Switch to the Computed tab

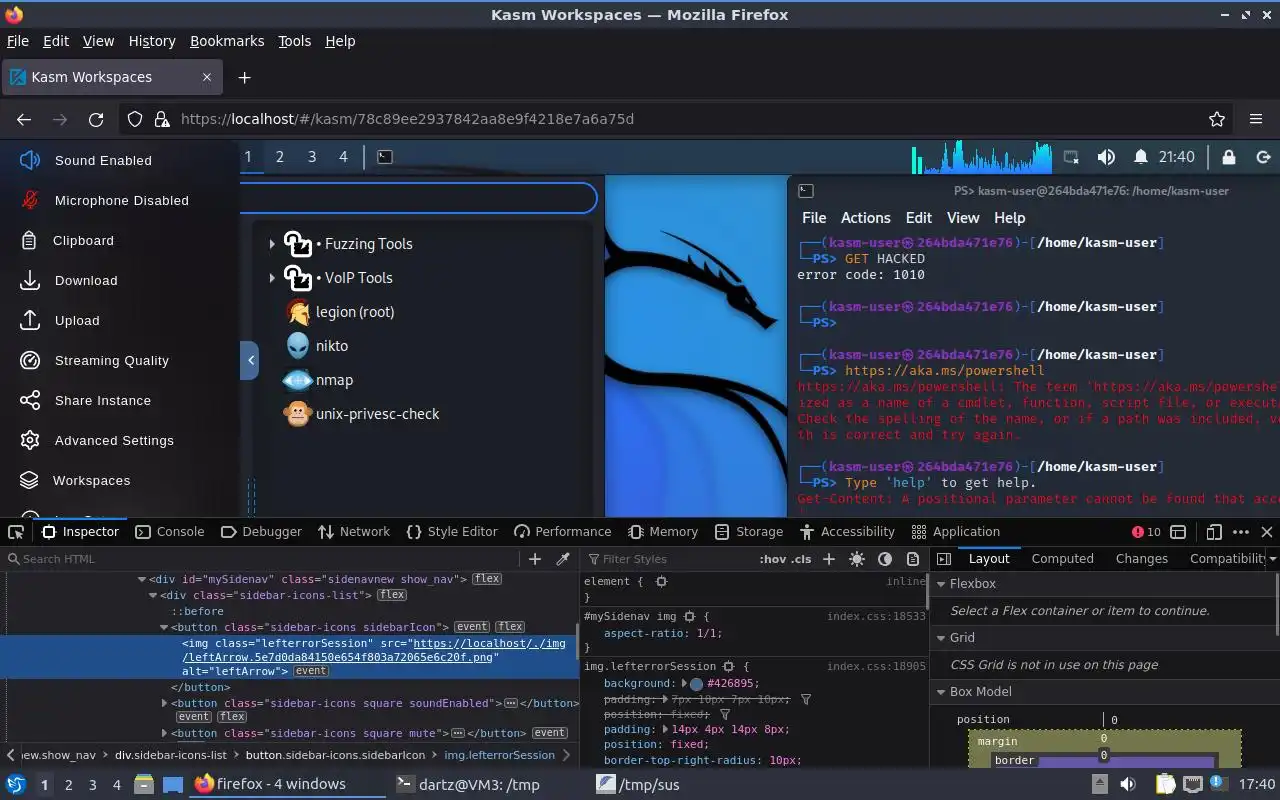tap(1062, 559)
